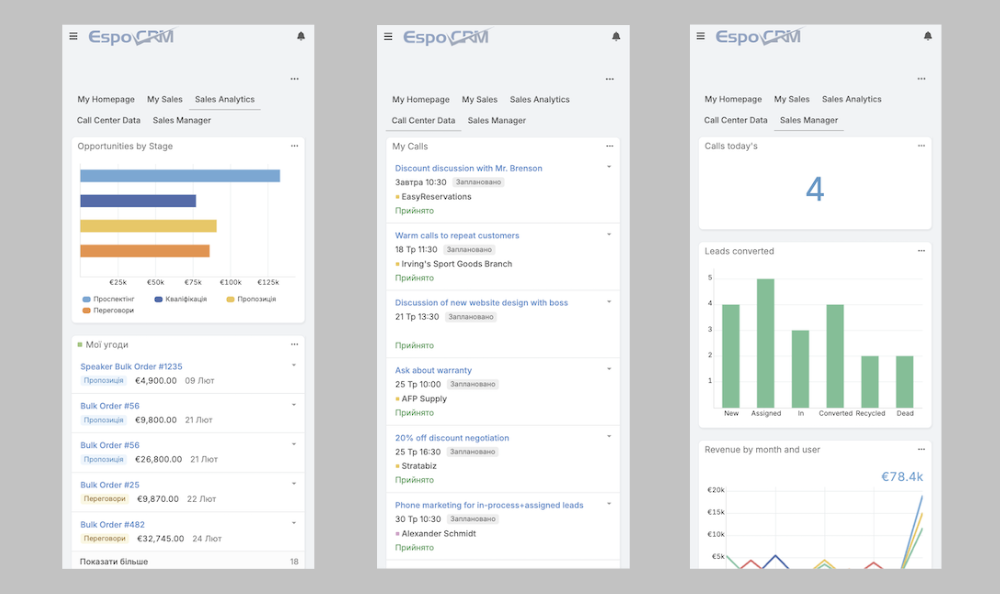The width and height of the screenshot is (1000, 594).
Task: Select Sales Analytics tab in right screen
Action: tap(851, 100)
